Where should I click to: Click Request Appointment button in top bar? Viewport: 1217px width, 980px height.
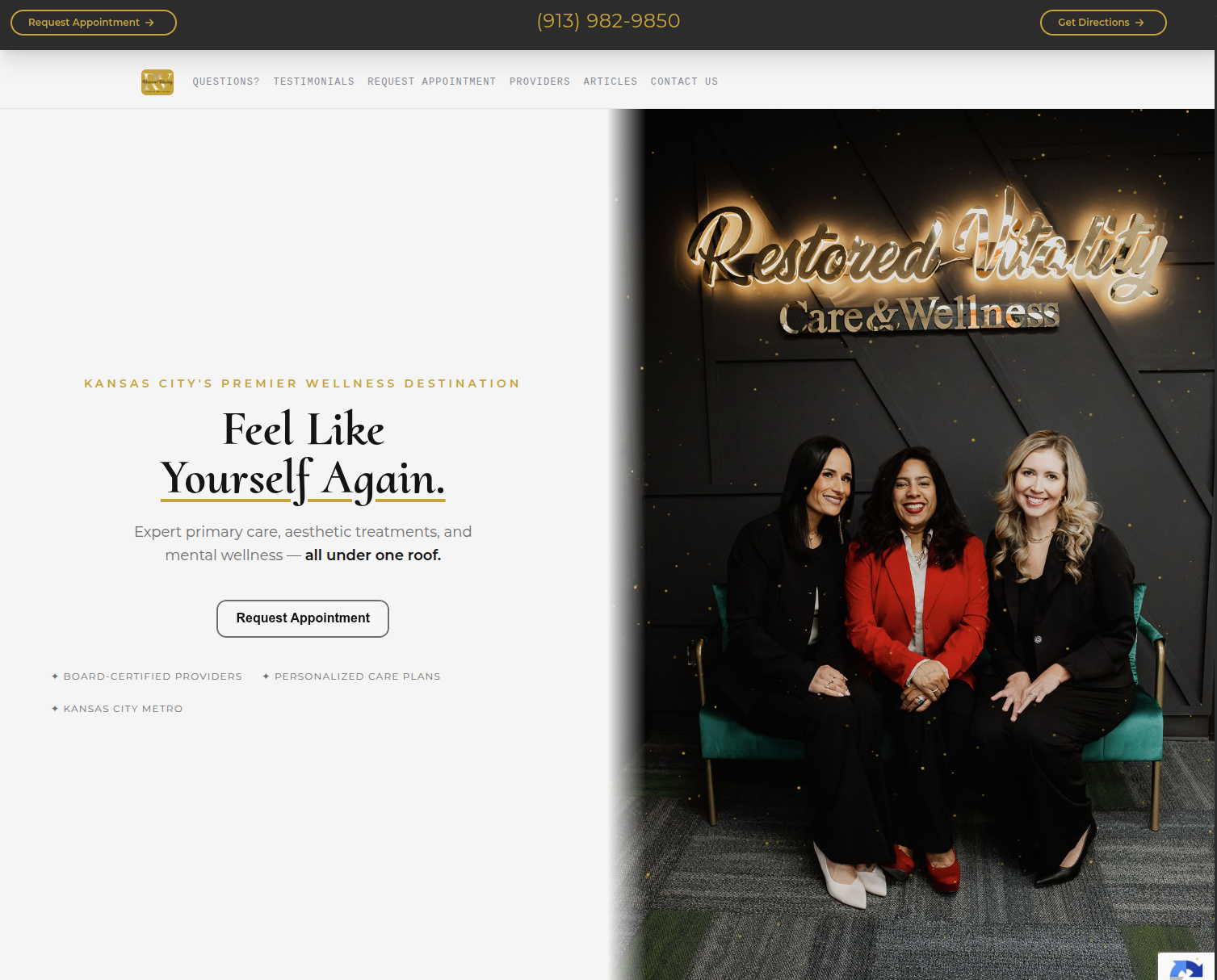(x=94, y=23)
